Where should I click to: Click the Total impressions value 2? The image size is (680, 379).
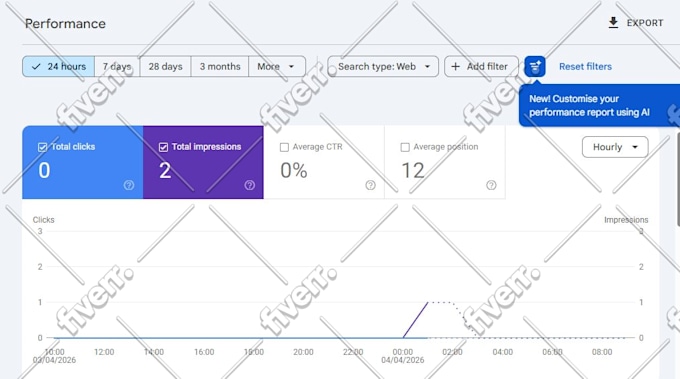[x=165, y=170]
